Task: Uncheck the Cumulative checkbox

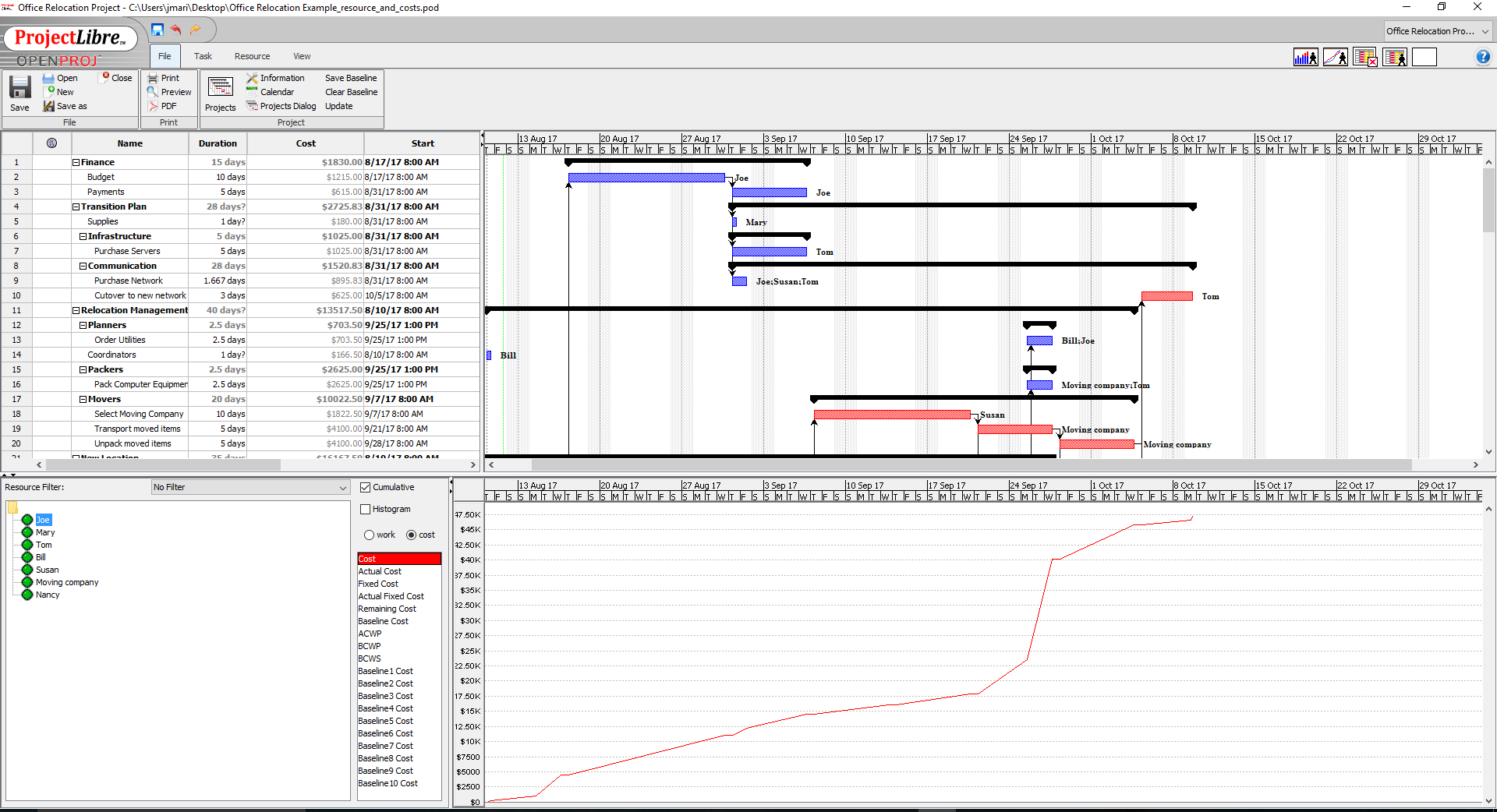Action: click(365, 487)
